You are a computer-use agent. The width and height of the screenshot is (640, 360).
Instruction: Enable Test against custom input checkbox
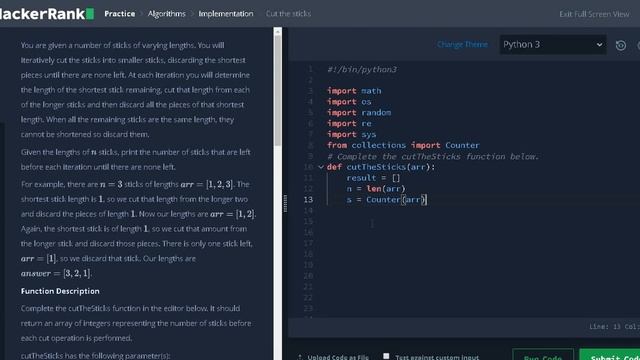pos(386,356)
